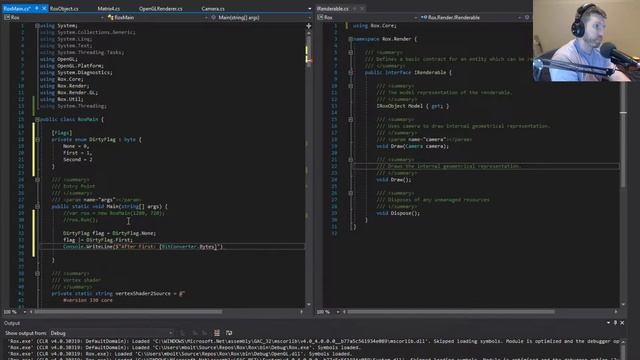Close the IRenderable.cs tab
Screen dimensions: 640x360
click(x=362, y=9)
